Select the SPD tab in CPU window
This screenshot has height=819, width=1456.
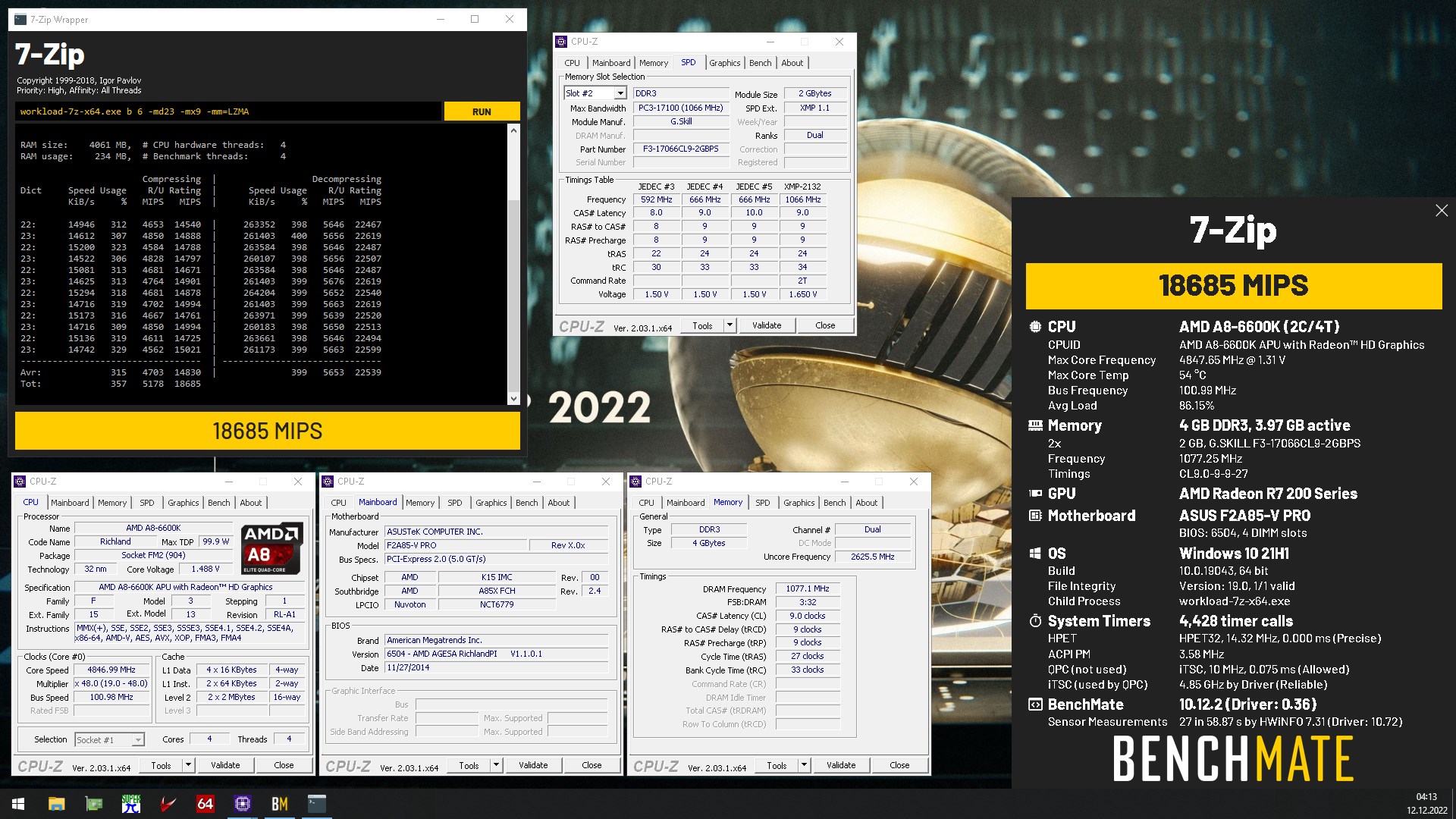click(x=146, y=503)
